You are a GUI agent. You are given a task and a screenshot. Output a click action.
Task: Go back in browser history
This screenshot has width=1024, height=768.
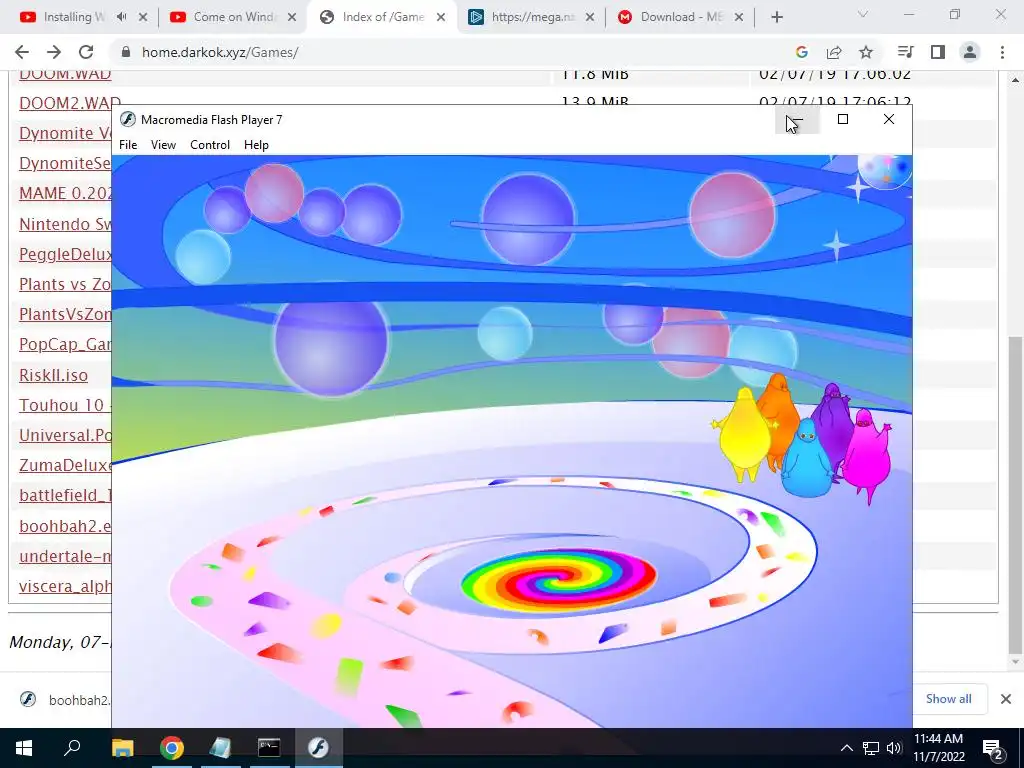pos(22,52)
